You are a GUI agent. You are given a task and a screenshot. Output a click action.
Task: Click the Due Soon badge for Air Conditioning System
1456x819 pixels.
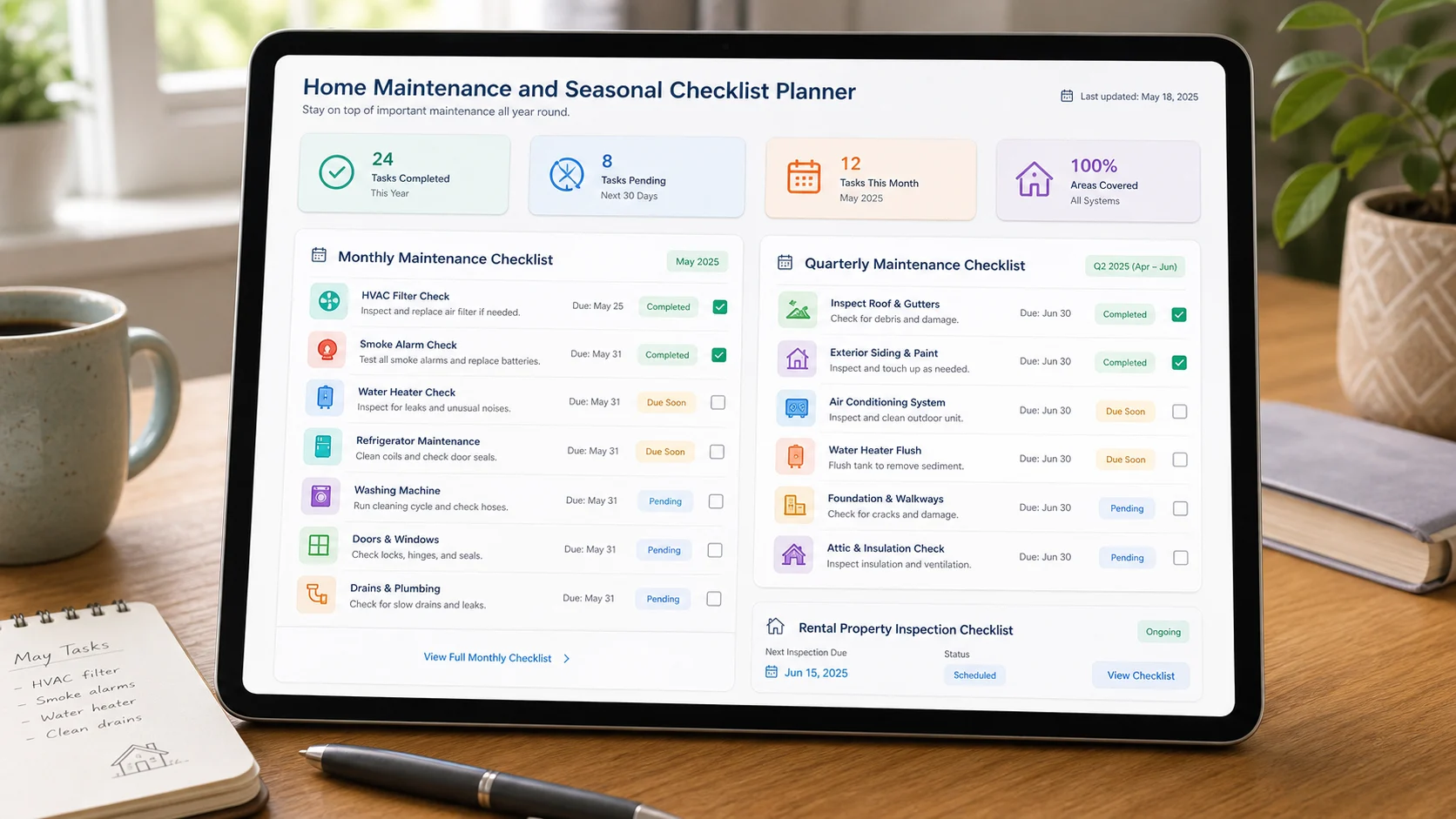(x=1125, y=412)
